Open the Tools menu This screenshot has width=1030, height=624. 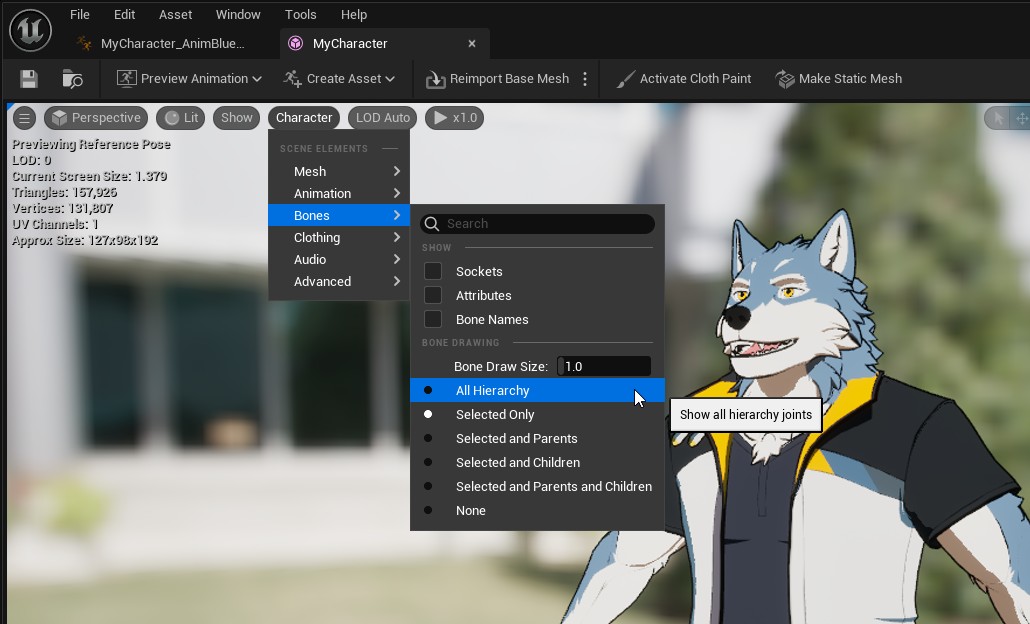300,15
